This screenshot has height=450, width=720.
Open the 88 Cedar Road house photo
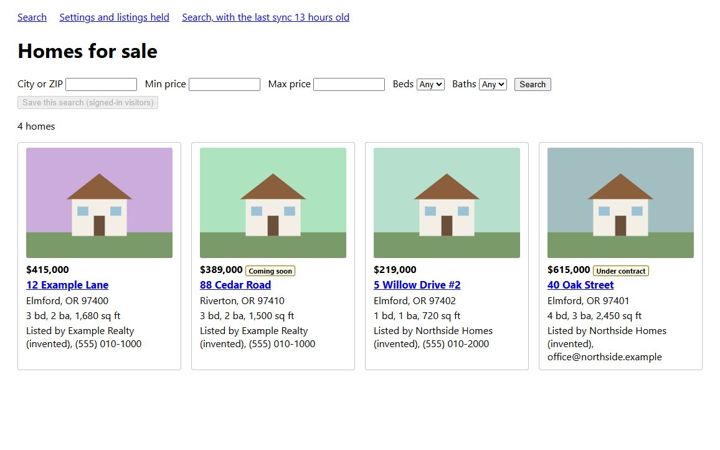[x=273, y=202]
